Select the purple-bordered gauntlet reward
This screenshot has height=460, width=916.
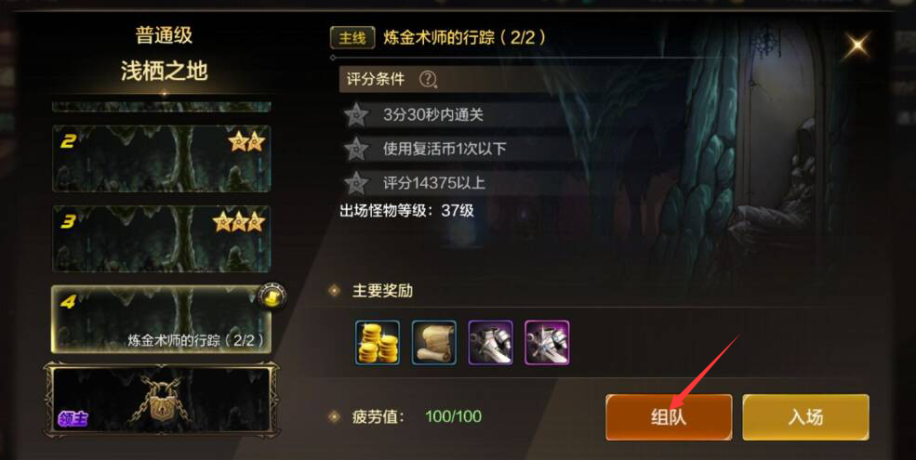491,343
